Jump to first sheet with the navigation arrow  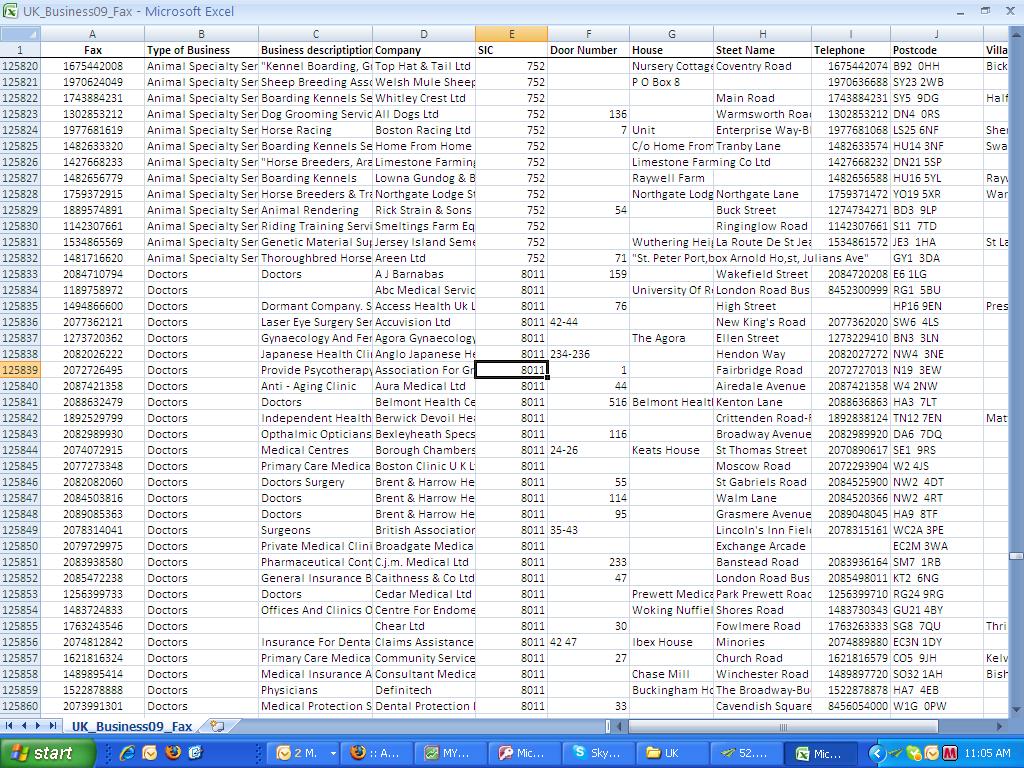(10, 726)
